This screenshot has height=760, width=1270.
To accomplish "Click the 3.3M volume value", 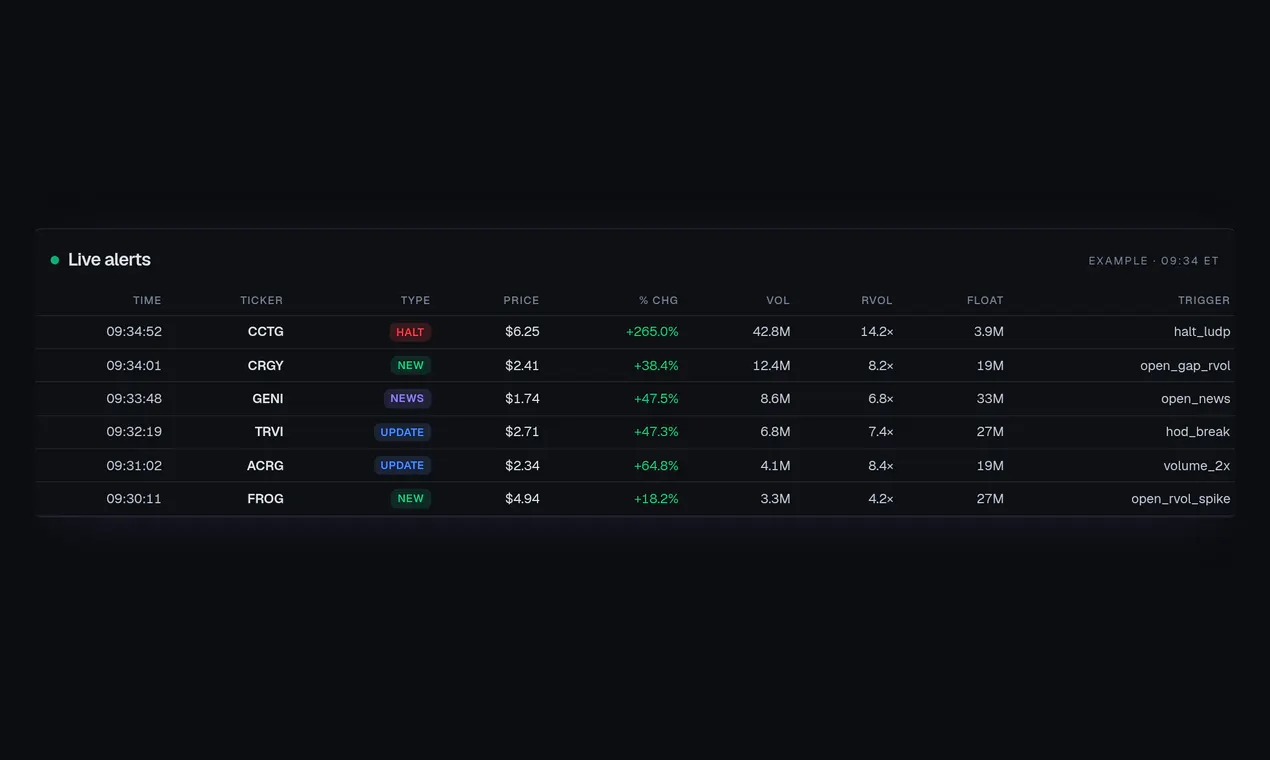I will [x=775, y=499].
